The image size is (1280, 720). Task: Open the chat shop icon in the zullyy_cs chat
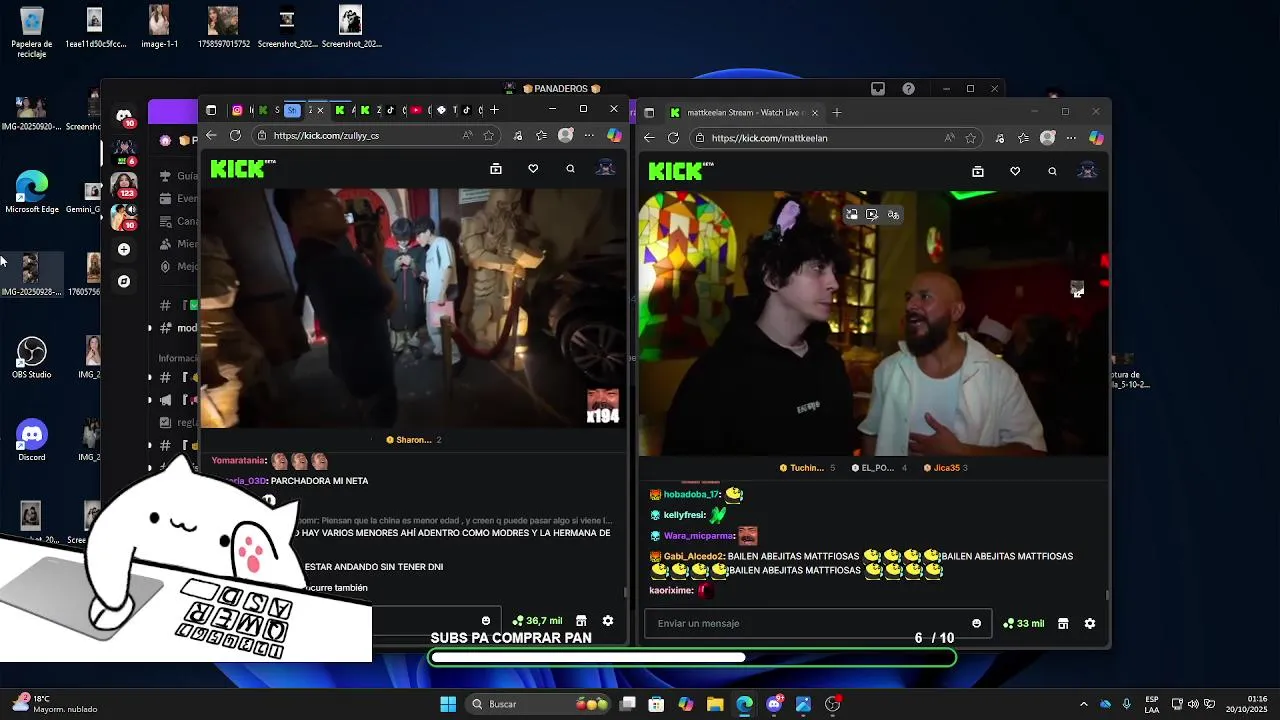click(x=581, y=621)
